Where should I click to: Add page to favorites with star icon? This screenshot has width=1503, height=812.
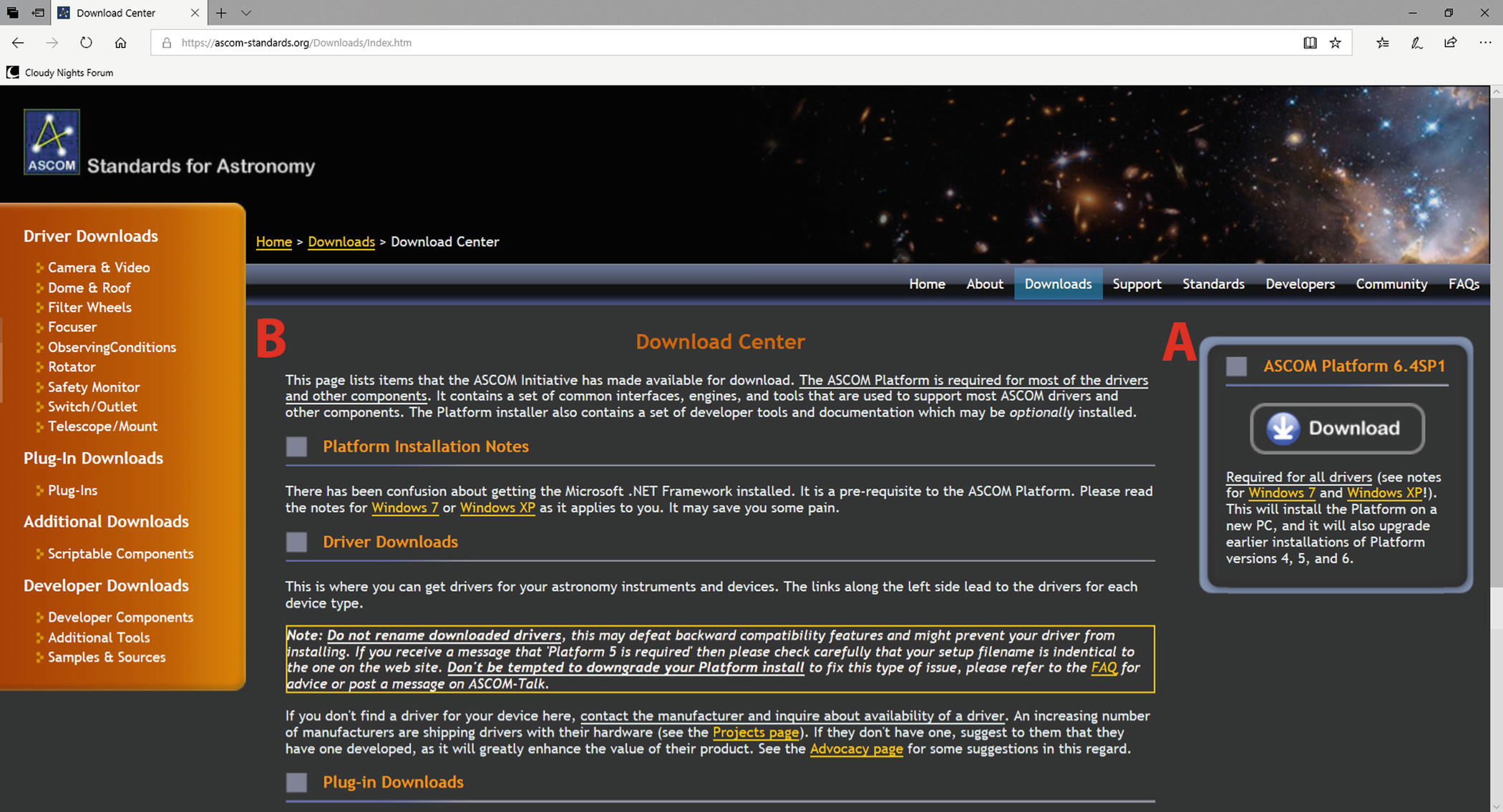click(x=1336, y=43)
